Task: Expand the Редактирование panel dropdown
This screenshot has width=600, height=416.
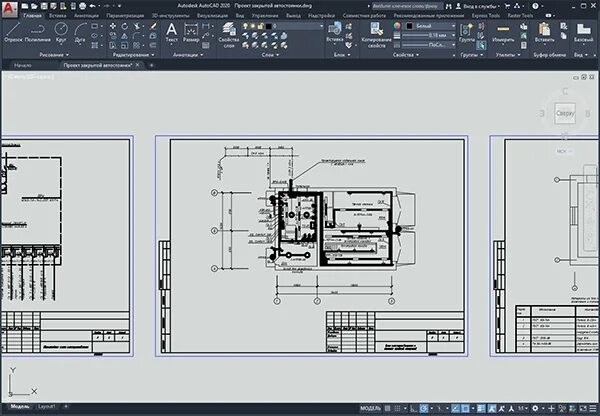Action: click(133, 55)
